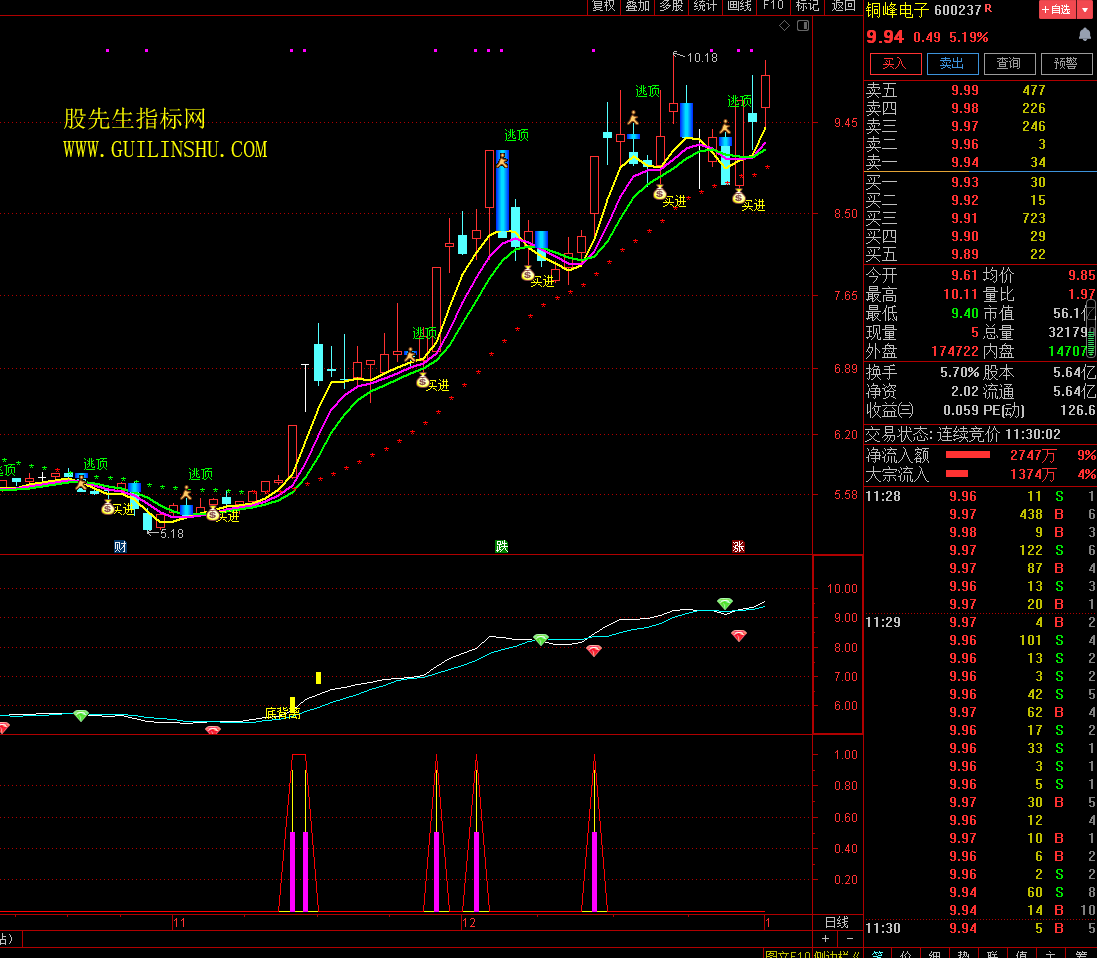Click the red R margin-trading badge
Viewport: 1097px width, 958px height.
coord(989,8)
